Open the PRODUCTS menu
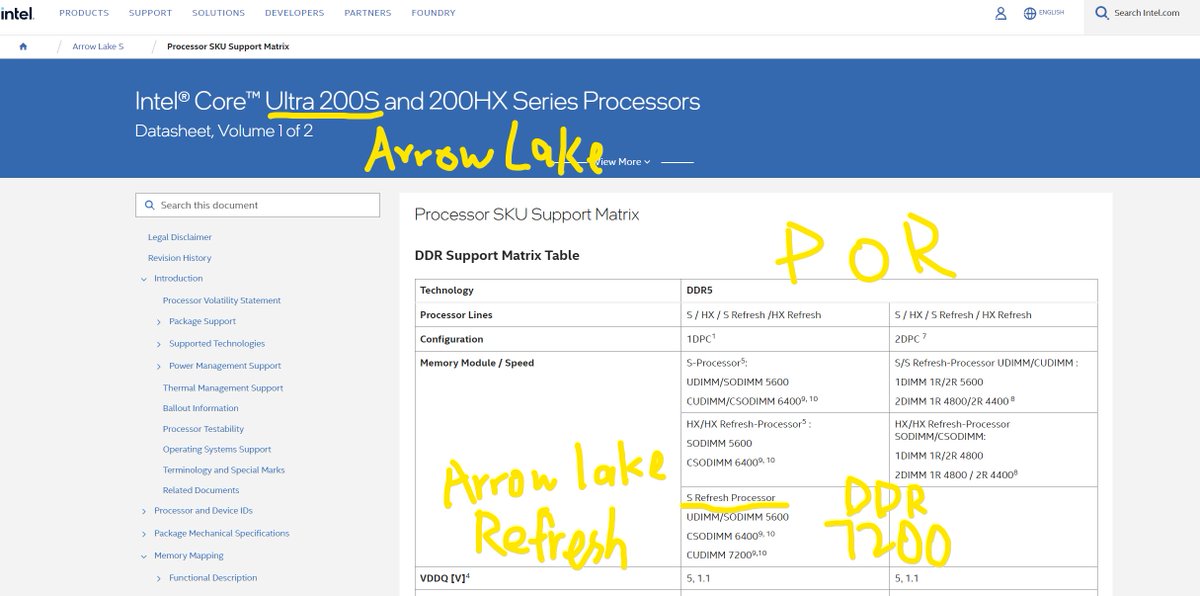Screen dimensions: 1200x596 84,13
